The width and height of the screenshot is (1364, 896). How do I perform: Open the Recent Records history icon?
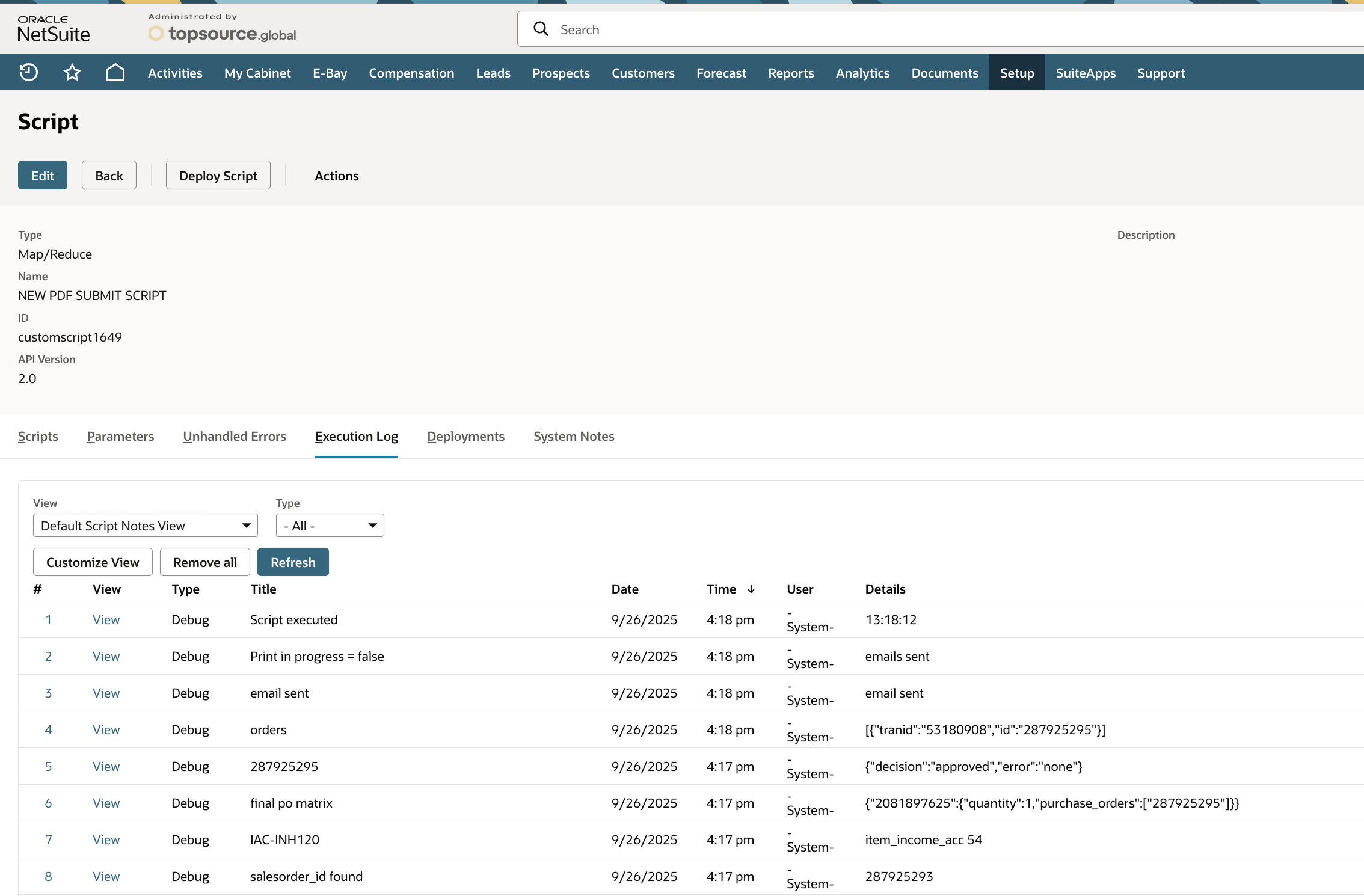pyautogui.click(x=28, y=73)
